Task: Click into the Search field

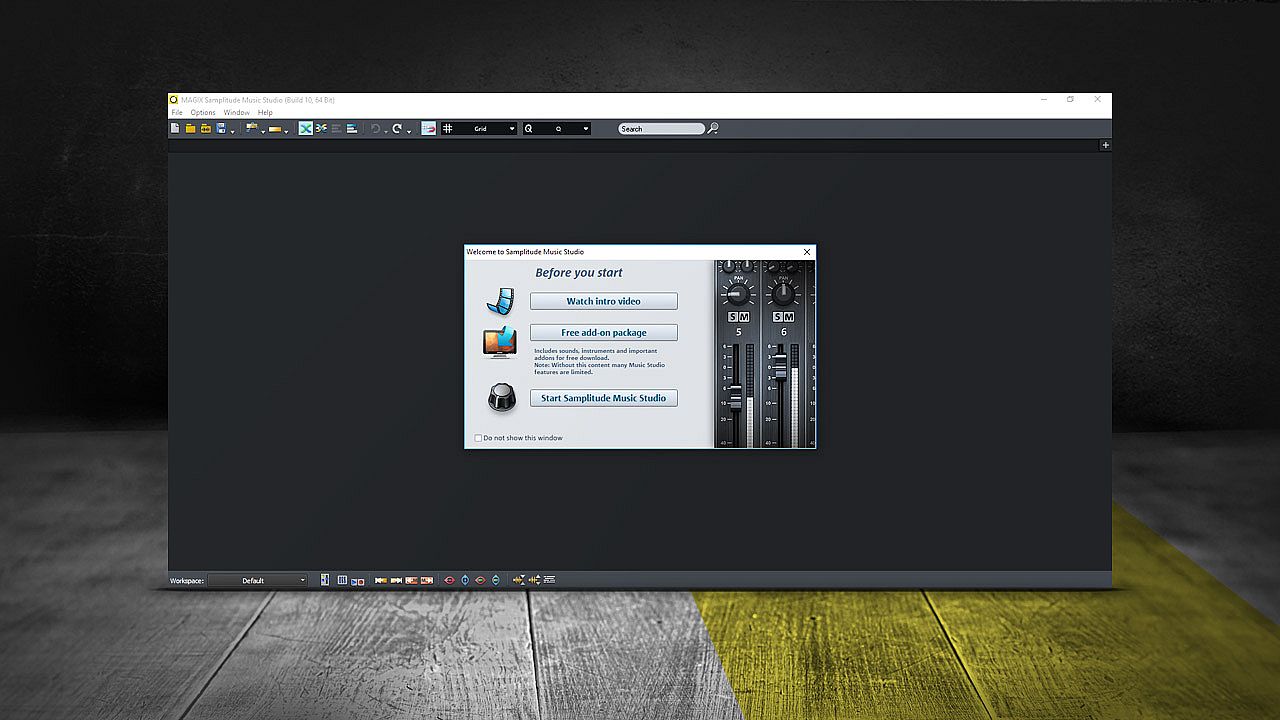Action: coord(660,129)
